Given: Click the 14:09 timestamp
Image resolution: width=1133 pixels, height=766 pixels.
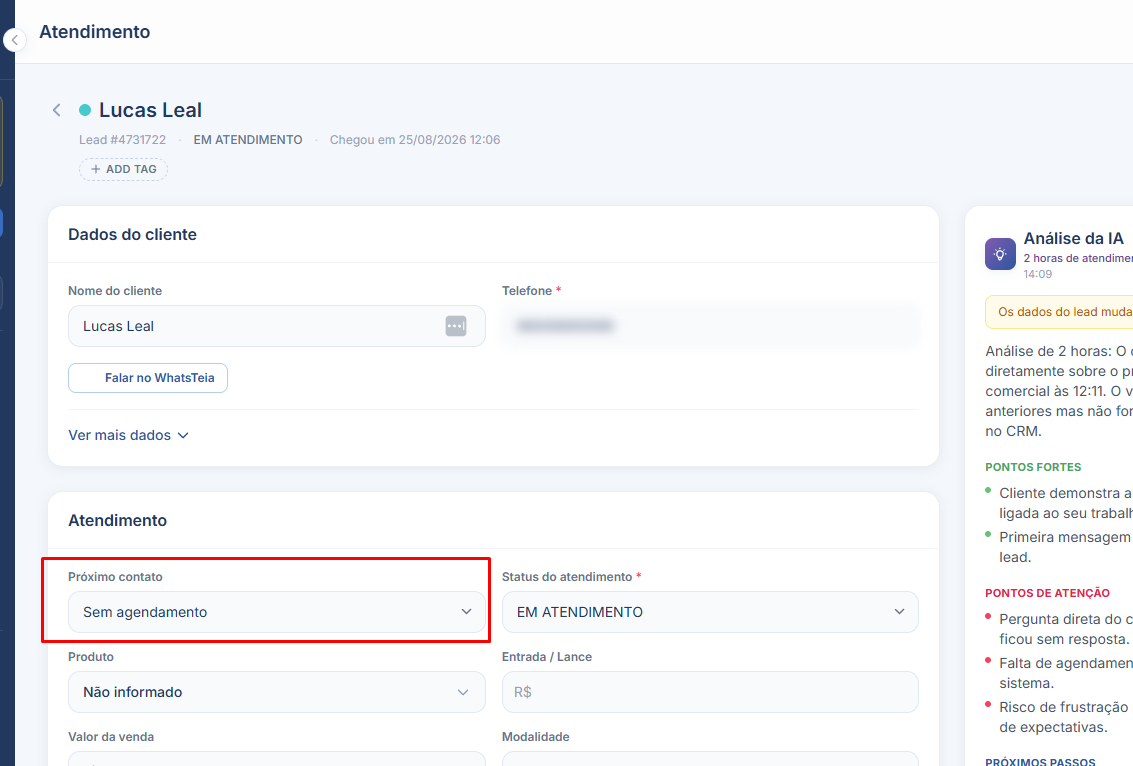Looking at the screenshot, I should pyautogui.click(x=1038, y=274).
